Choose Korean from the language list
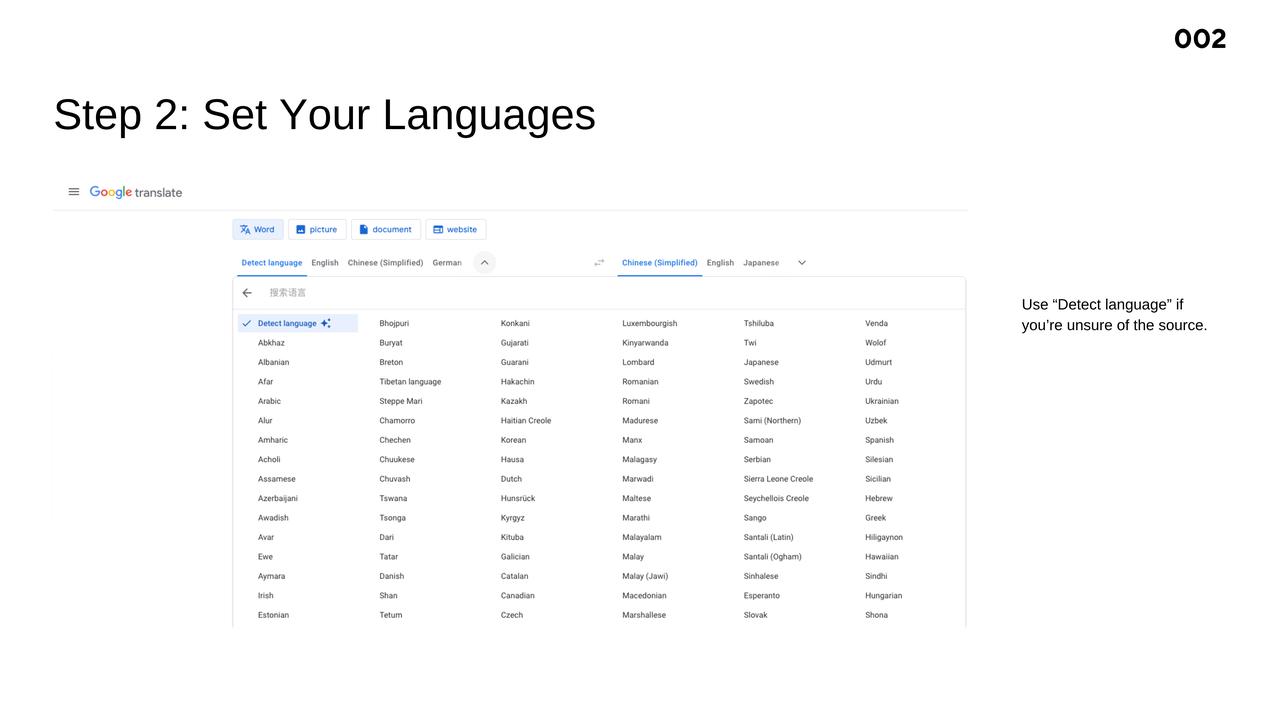The width and height of the screenshot is (1280, 722). coord(513,440)
